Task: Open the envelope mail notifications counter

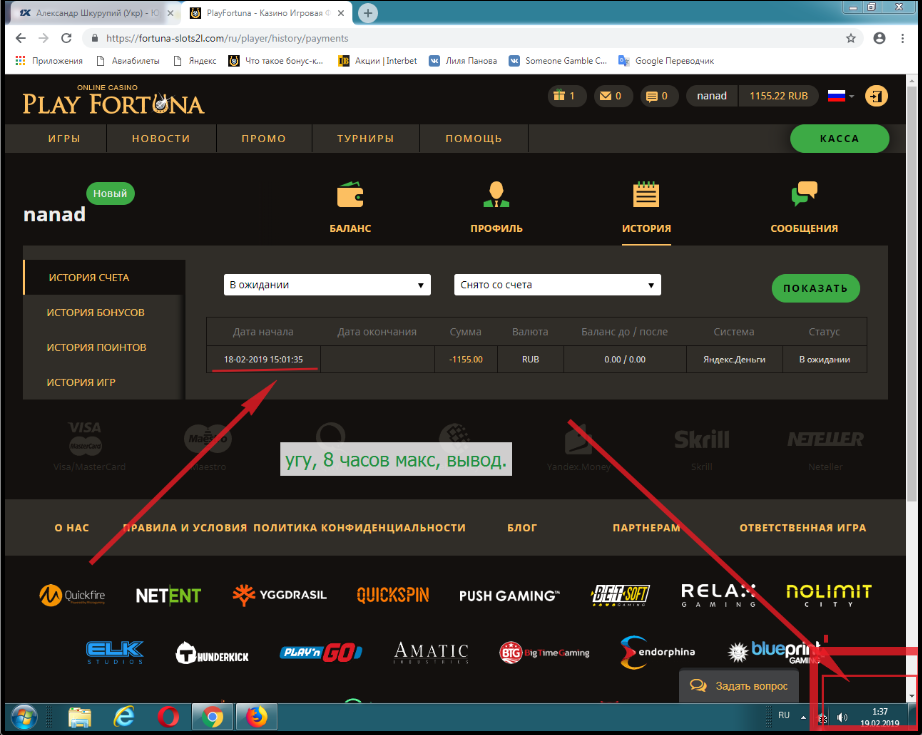Action: pyautogui.click(x=612, y=96)
